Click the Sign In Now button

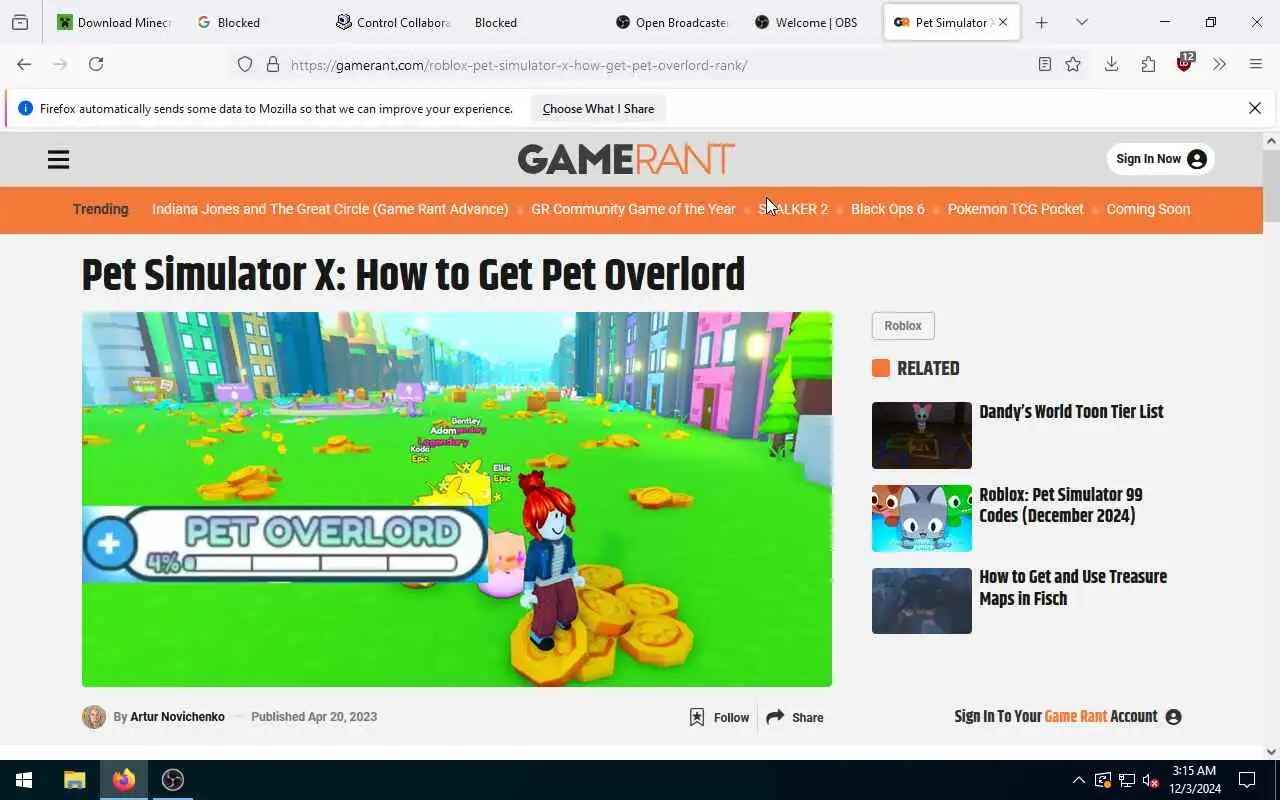1160,159
